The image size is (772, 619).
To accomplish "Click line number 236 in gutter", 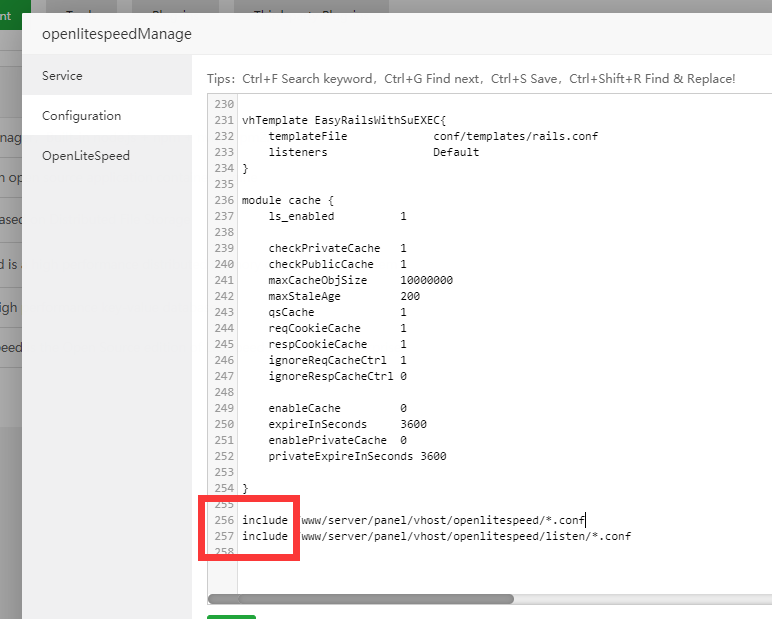I will [224, 200].
